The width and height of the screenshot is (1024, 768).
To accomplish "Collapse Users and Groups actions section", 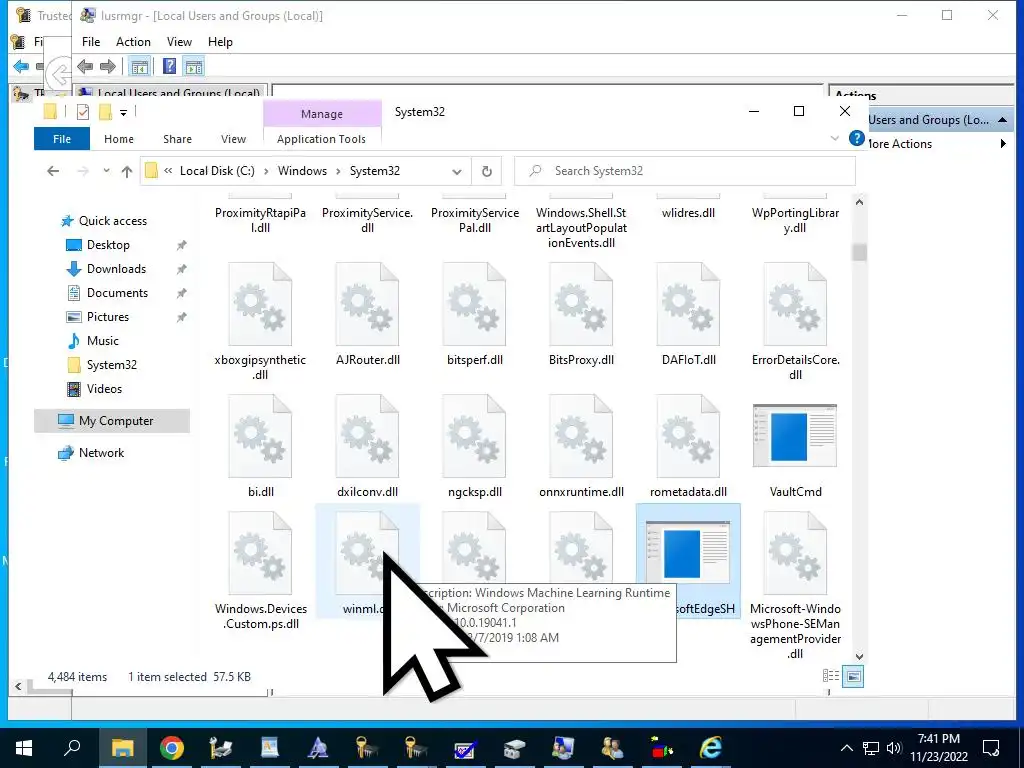I will [1002, 120].
